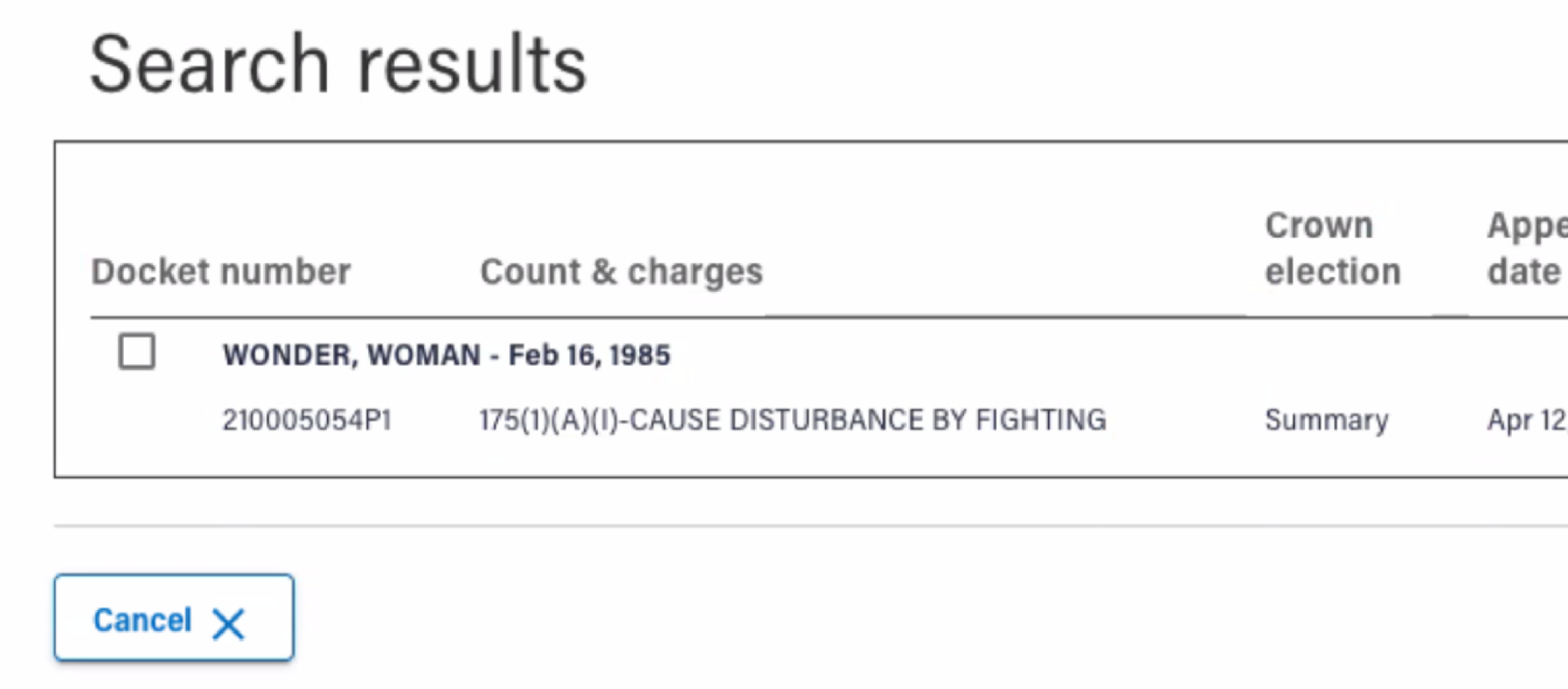The width and height of the screenshot is (1568, 689).
Task: Click the word Crown in the header
Action: [1319, 225]
